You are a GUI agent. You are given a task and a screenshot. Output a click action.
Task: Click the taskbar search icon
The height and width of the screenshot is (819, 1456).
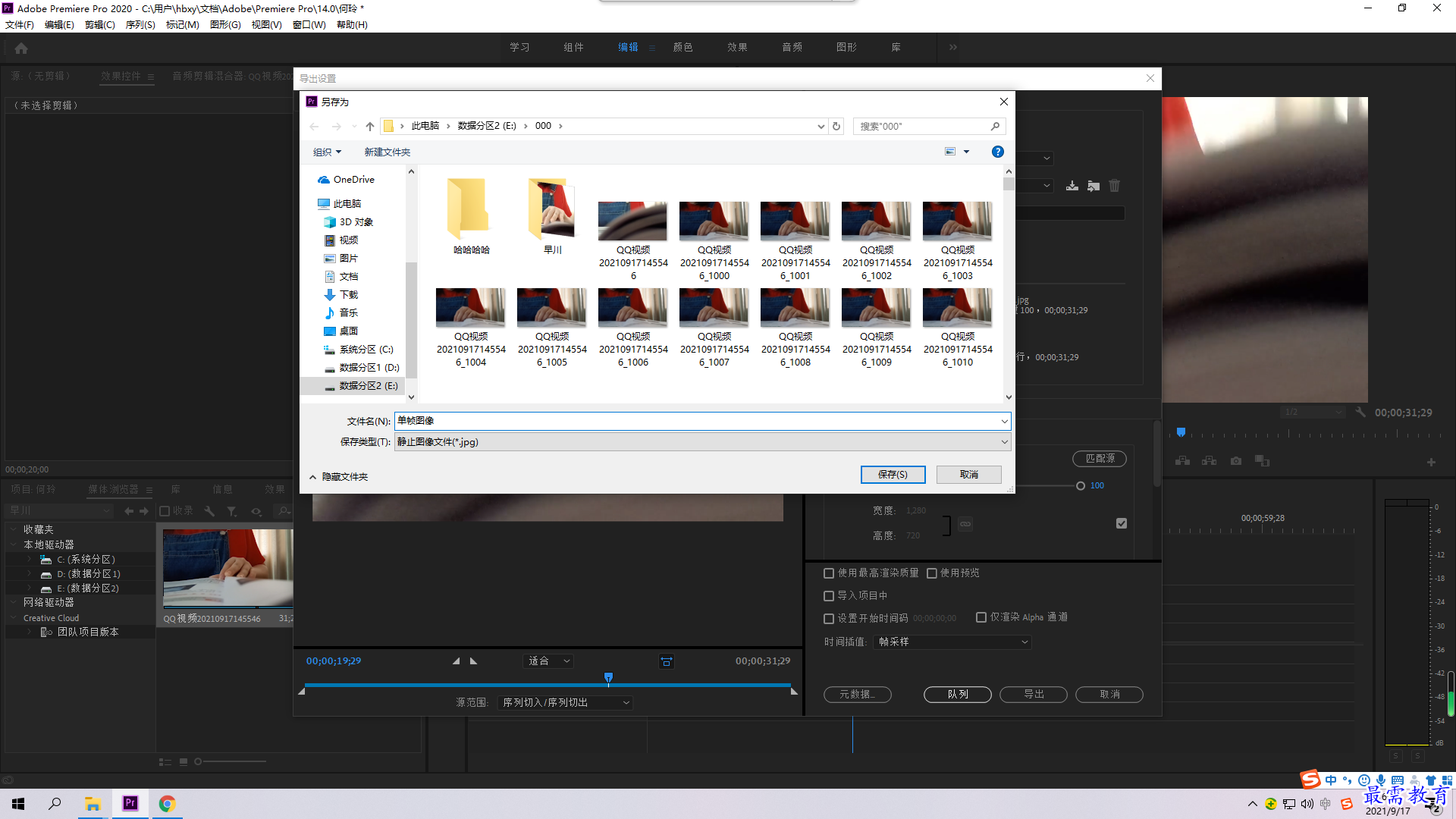pyautogui.click(x=55, y=804)
